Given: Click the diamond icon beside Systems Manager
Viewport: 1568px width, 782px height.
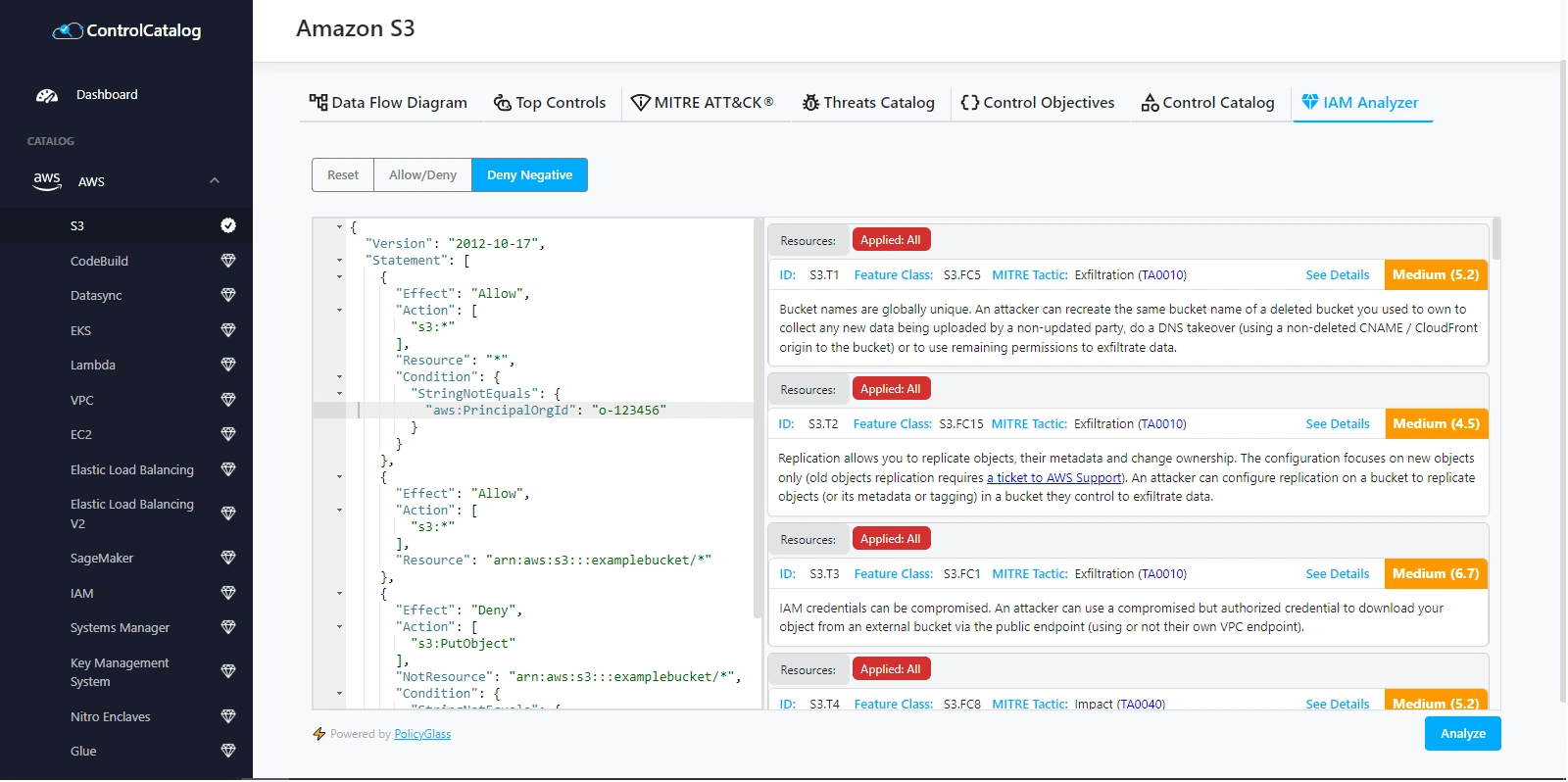Looking at the screenshot, I should pyautogui.click(x=228, y=627).
